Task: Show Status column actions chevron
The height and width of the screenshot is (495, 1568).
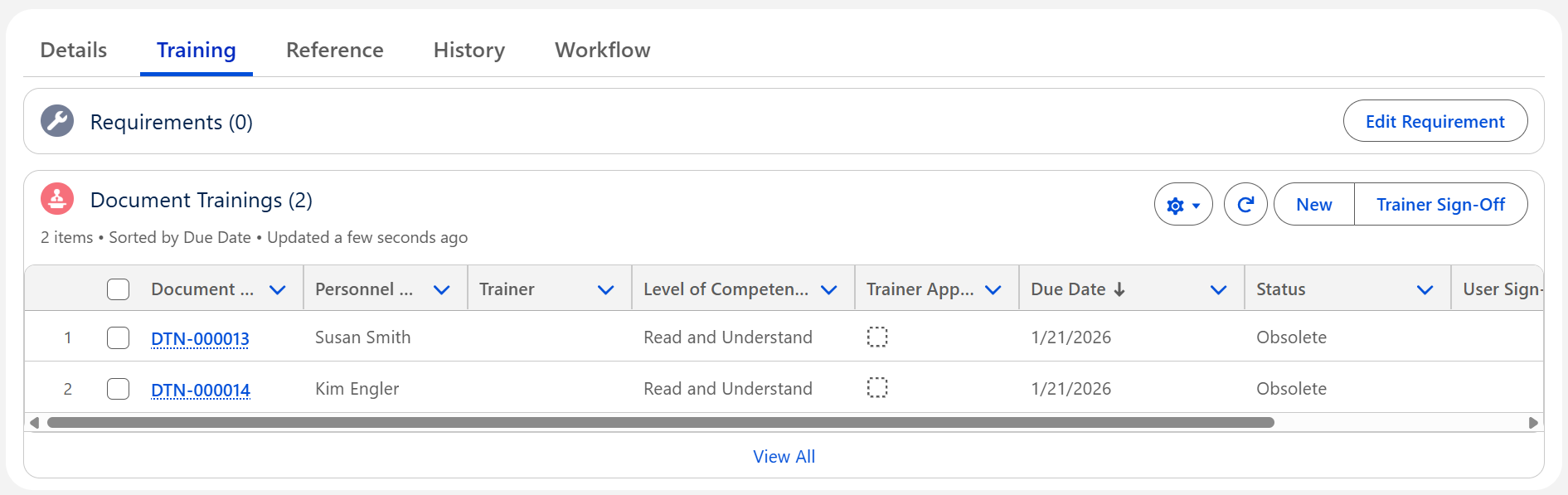Action: [x=1425, y=289]
